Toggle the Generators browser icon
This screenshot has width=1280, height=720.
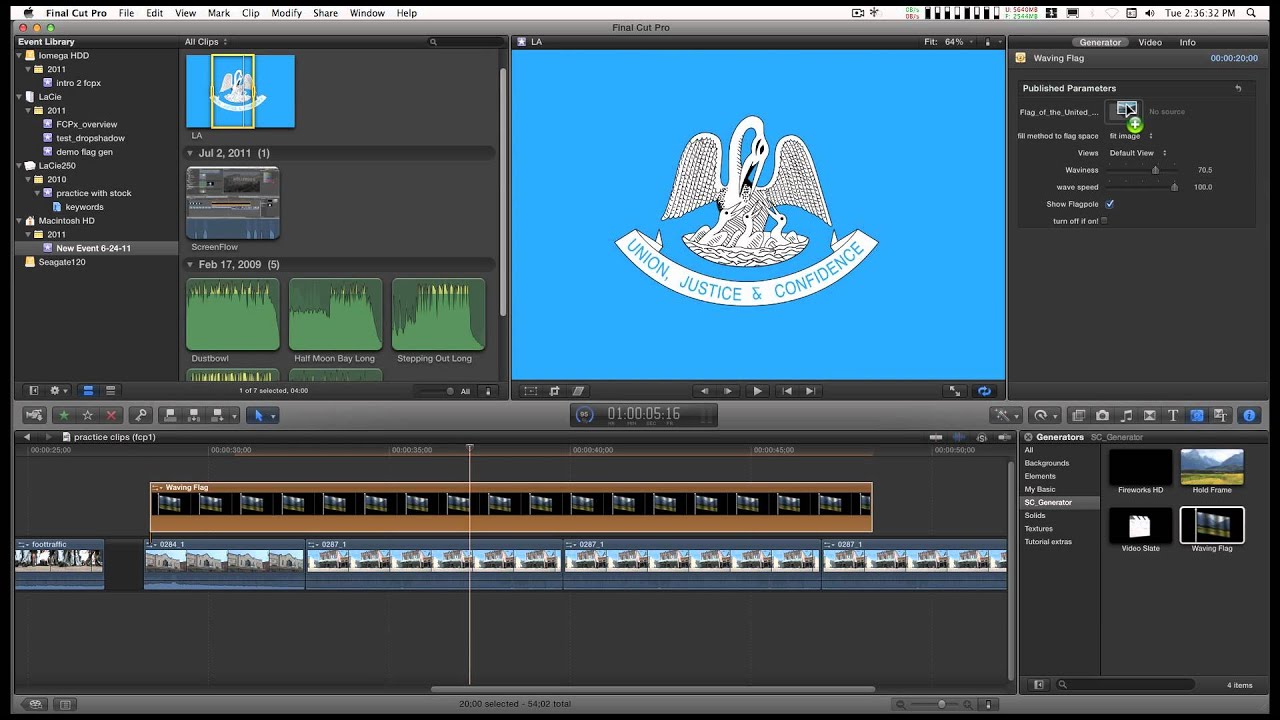click(1197, 415)
